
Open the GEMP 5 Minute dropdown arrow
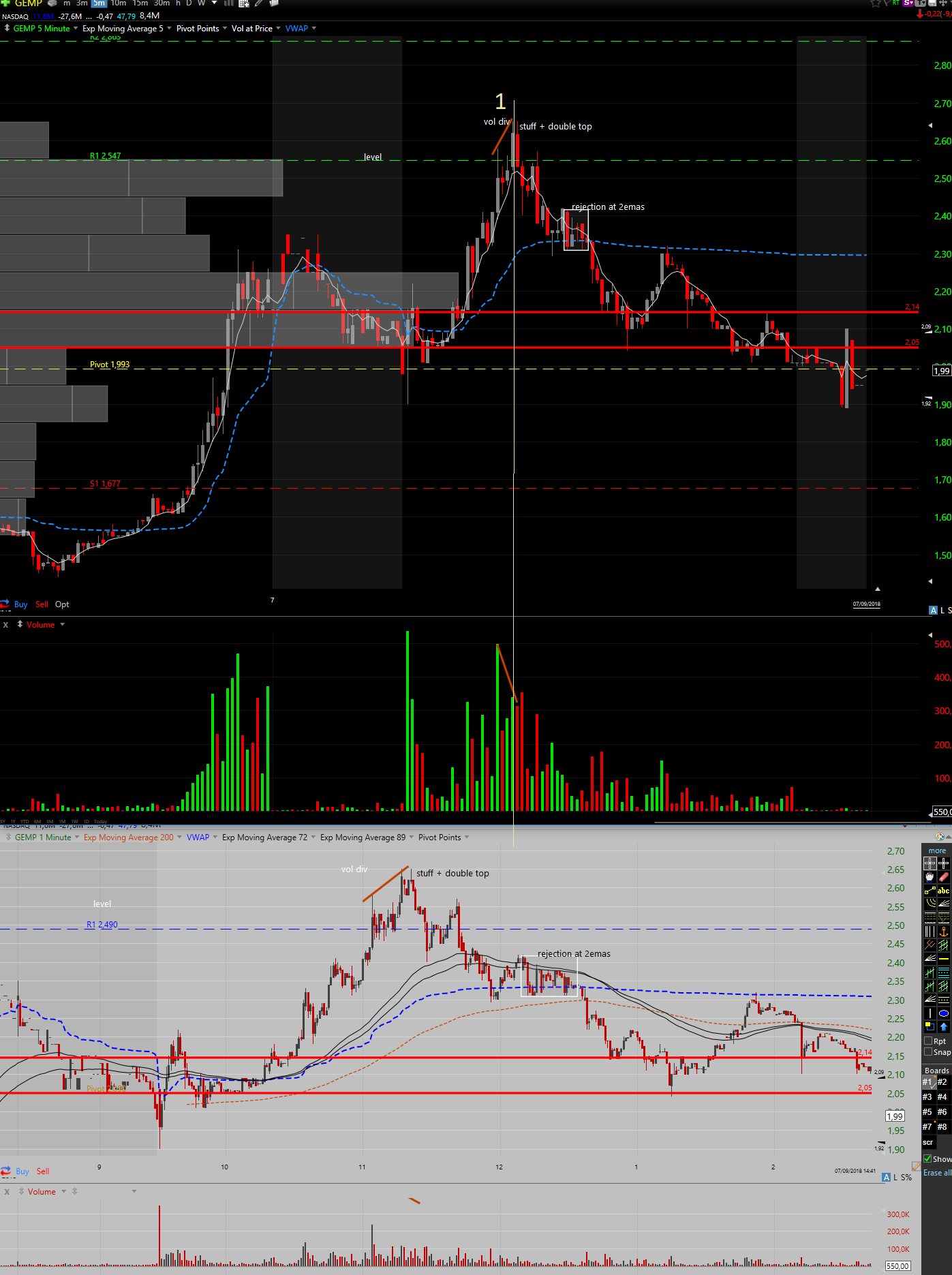[x=76, y=28]
